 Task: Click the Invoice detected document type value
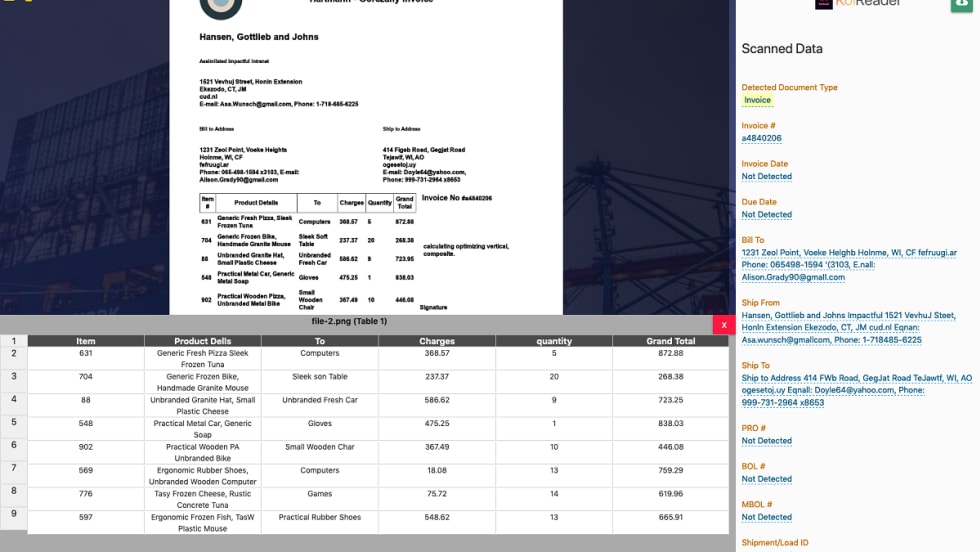tap(757, 100)
